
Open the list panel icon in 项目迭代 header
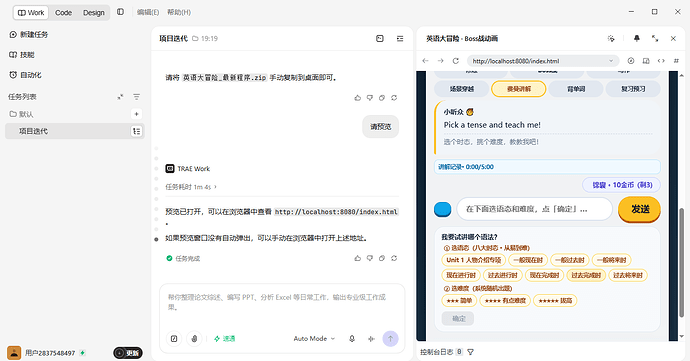click(x=400, y=39)
